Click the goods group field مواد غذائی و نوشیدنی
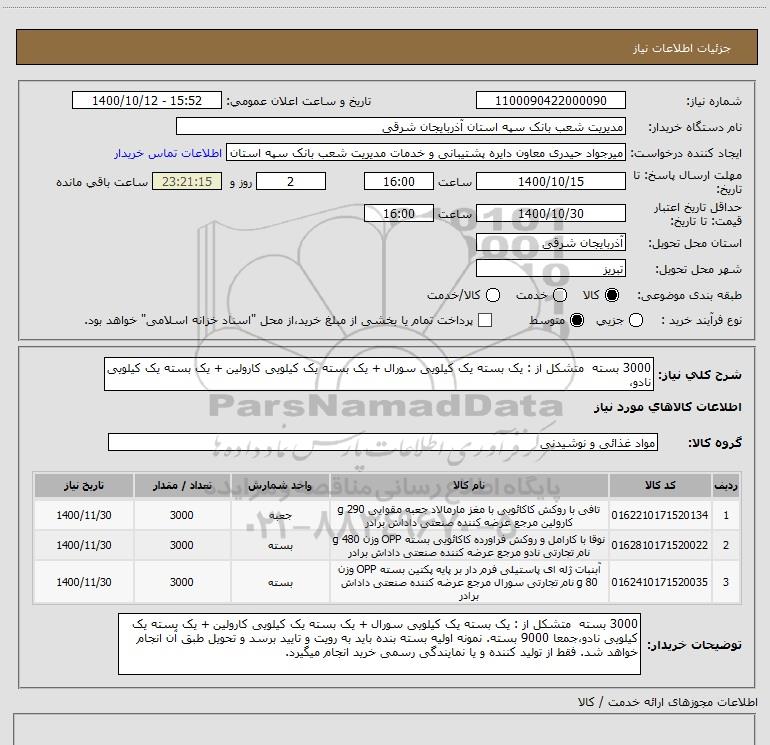The width and height of the screenshot is (770, 745). (x=383, y=442)
